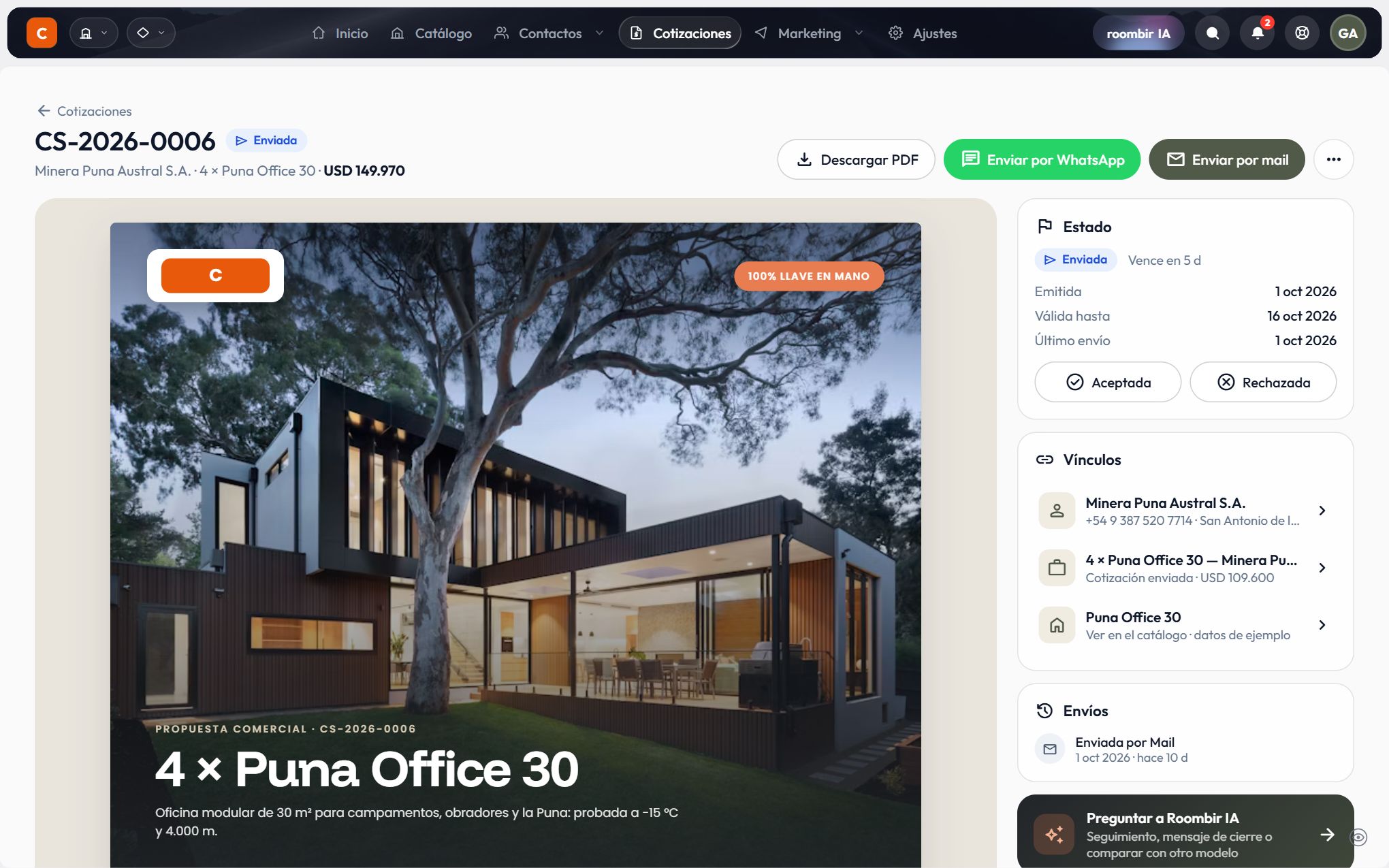Send quote via WhatsApp

point(1042,159)
